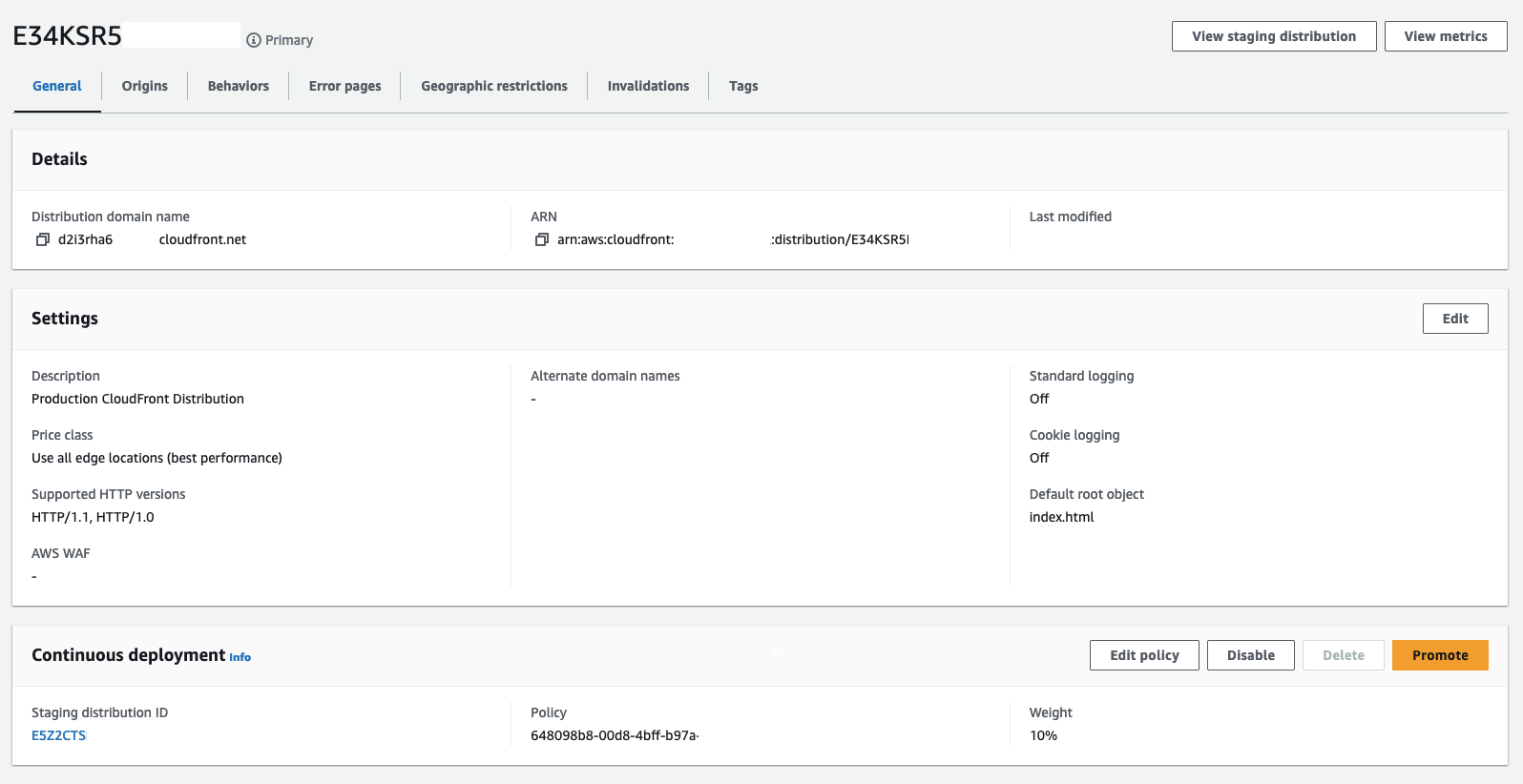Click the Supported HTTP versions label
Screen dimensions: 1523x784
pyautogui.click(x=109, y=494)
